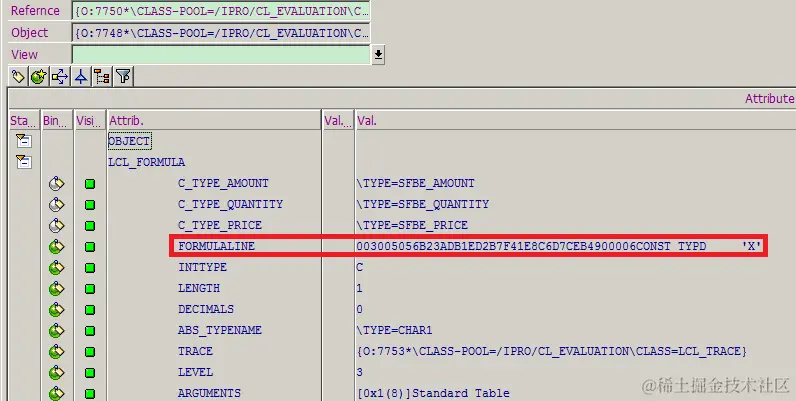The width and height of the screenshot is (796, 401).
Task: Click the green binding icon for LENGTH
Action: point(56,289)
